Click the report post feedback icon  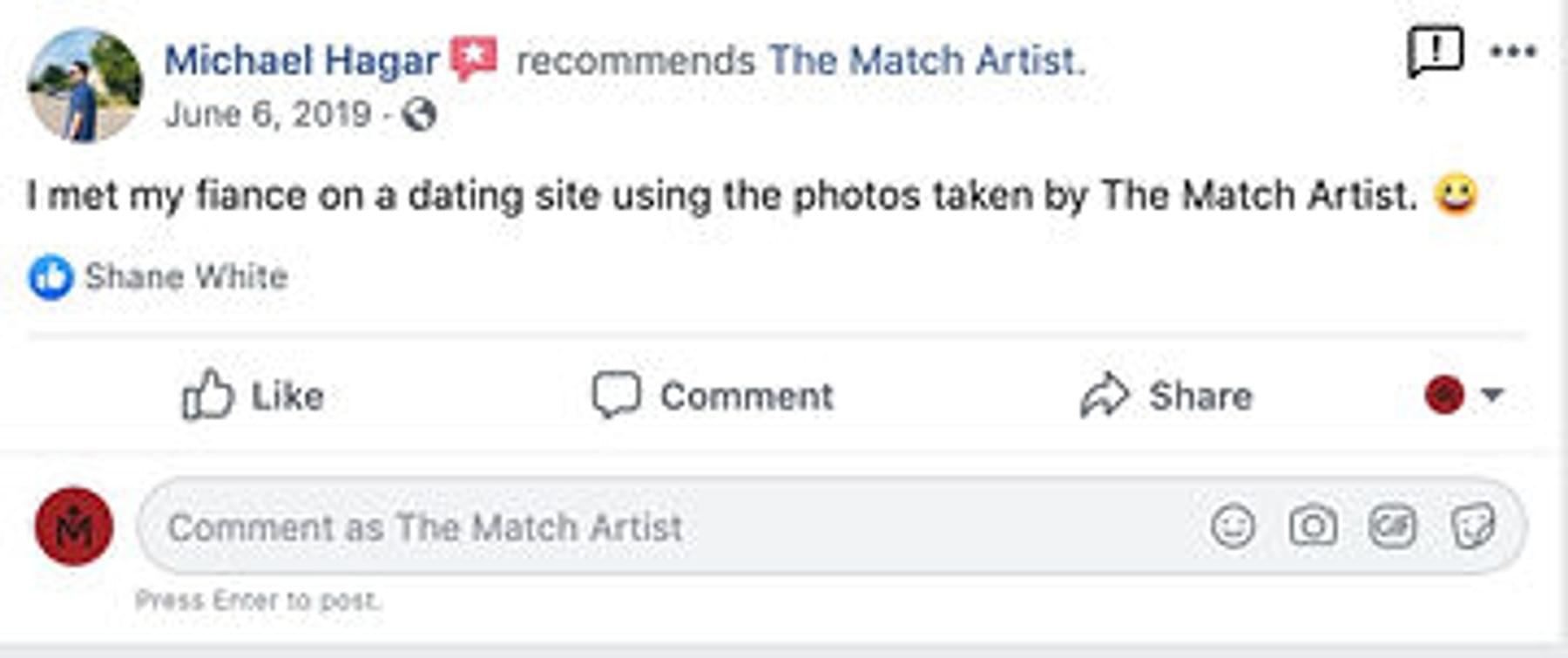click(1434, 51)
